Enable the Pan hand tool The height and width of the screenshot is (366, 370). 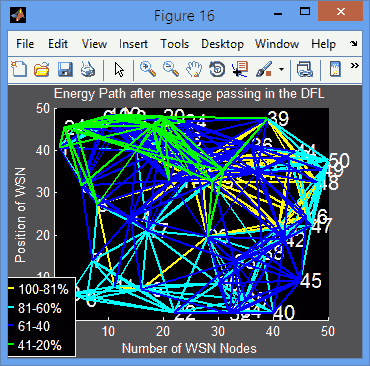[x=194, y=70]
